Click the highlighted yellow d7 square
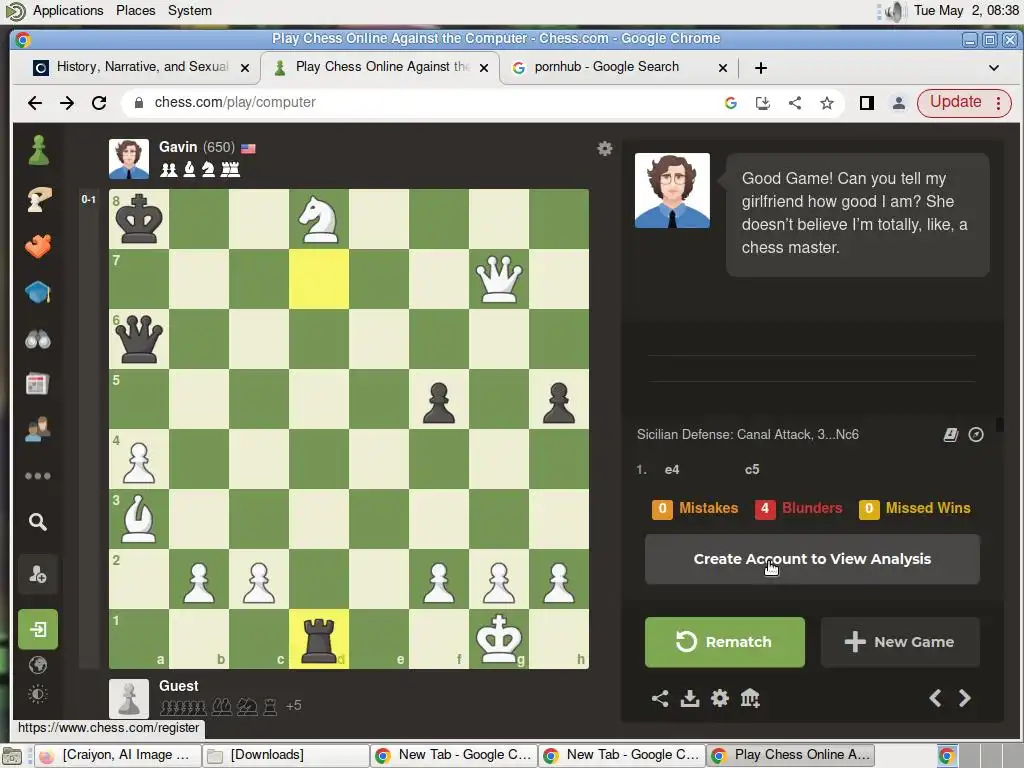This screenshot has width=1024, height=768. (319, 279)
